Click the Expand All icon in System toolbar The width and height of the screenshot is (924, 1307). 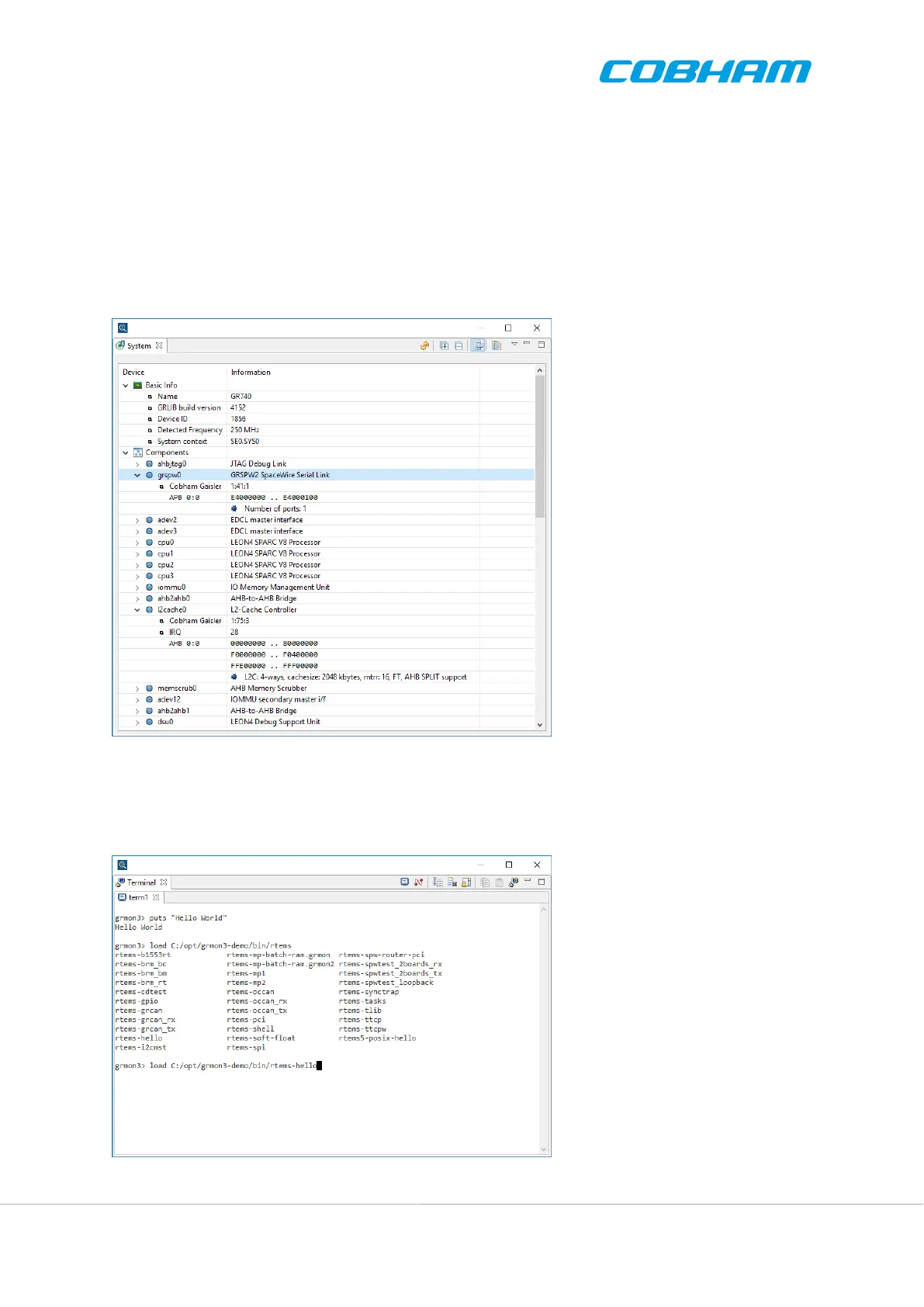[445, 346]
